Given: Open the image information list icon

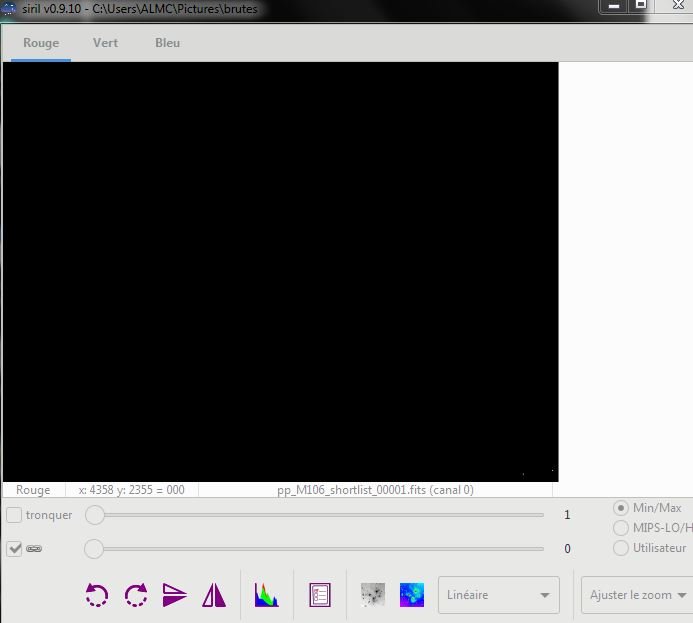Looking at the screenshot, I should 320,595.
